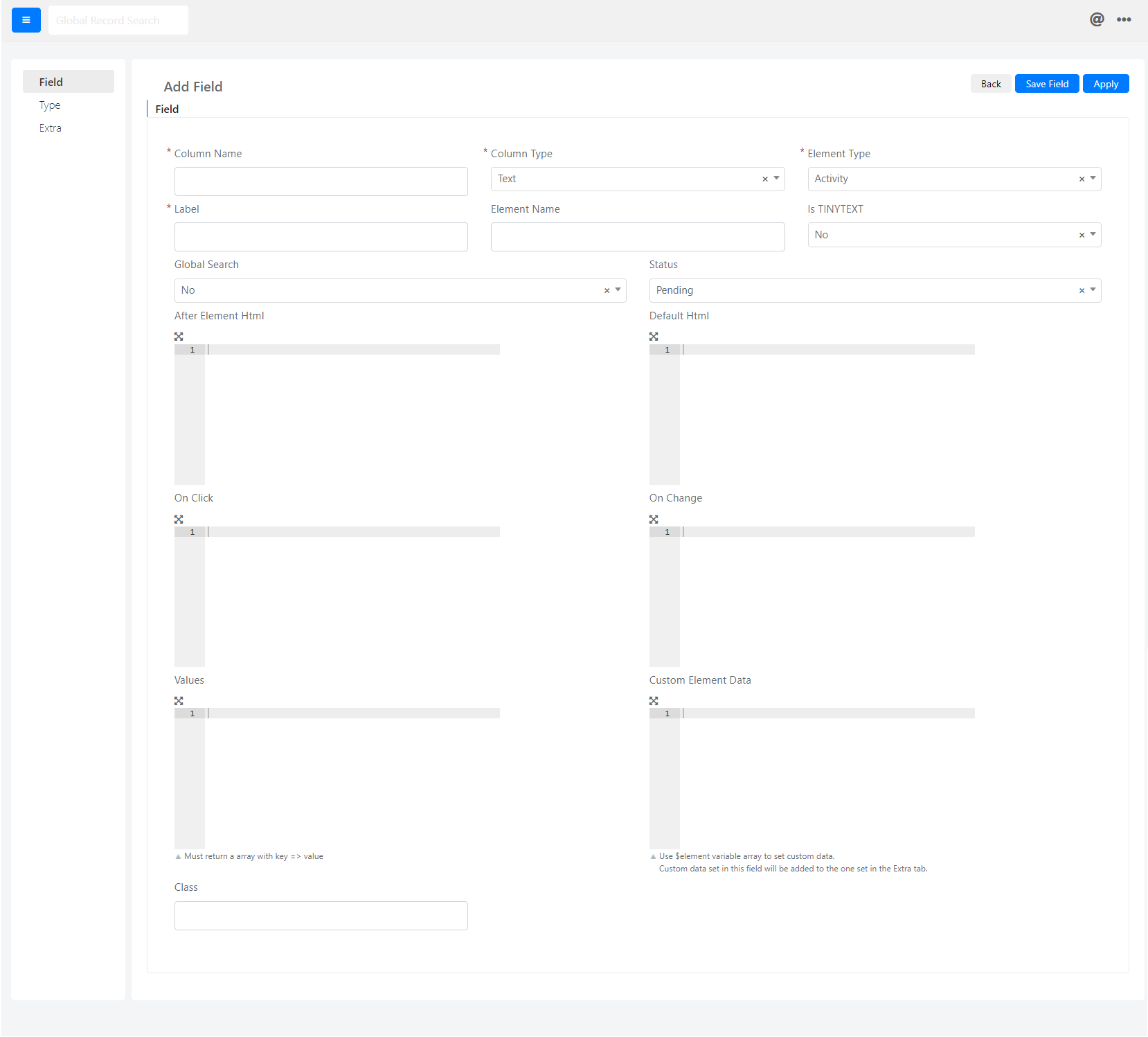Click inside Default Html code editor
This screenshot has height=1037, width=1148.
pos(812,414)
